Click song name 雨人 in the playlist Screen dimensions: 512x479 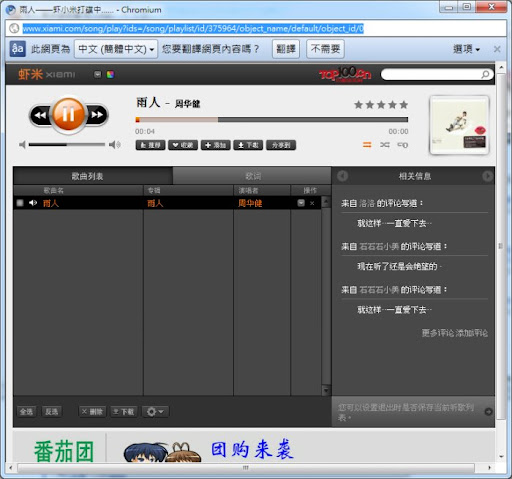pyautogui.click(x=51, y=203)
